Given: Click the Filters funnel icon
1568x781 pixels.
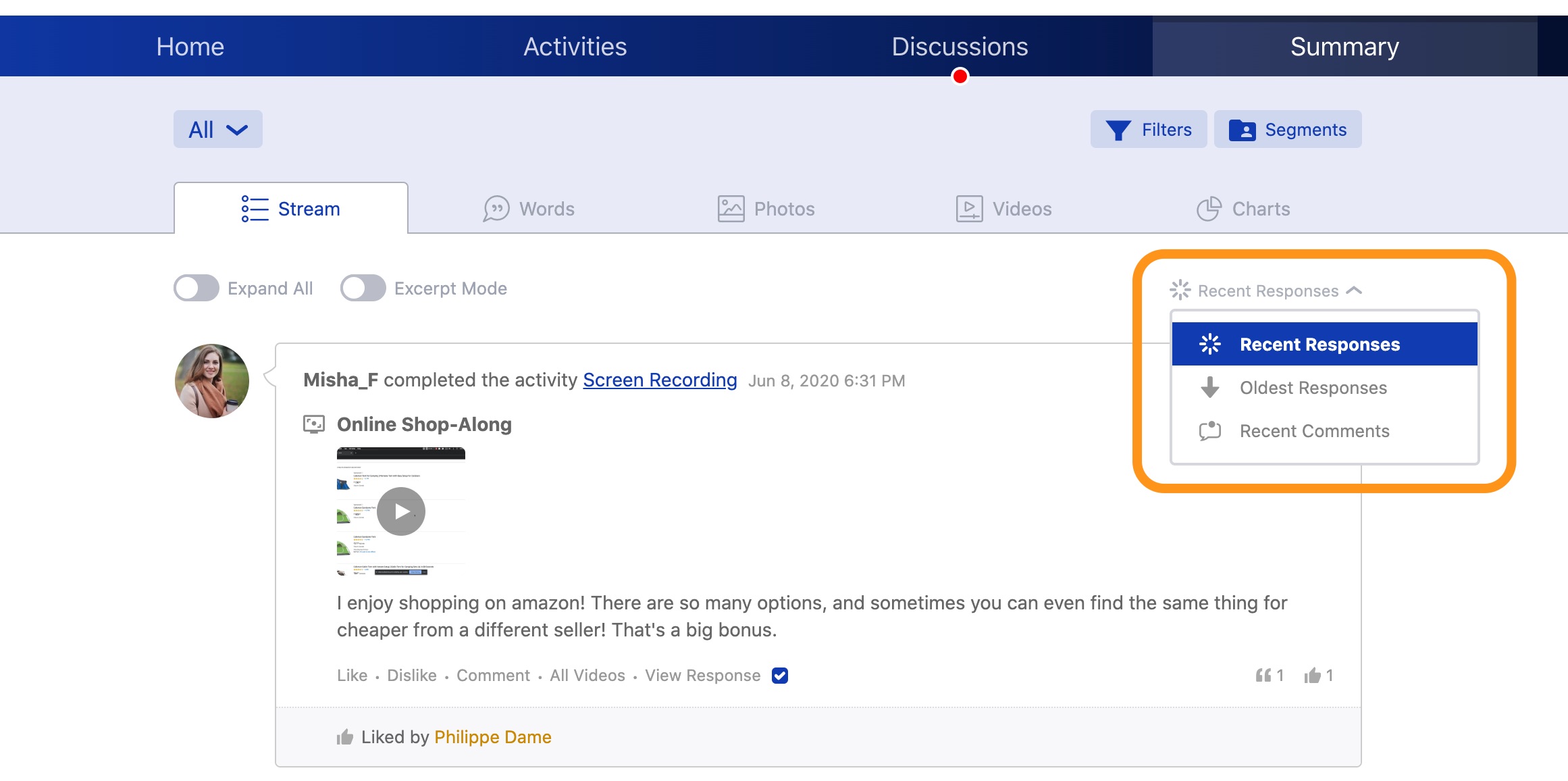Looking at the screenshot, I should pos(1118,130).
